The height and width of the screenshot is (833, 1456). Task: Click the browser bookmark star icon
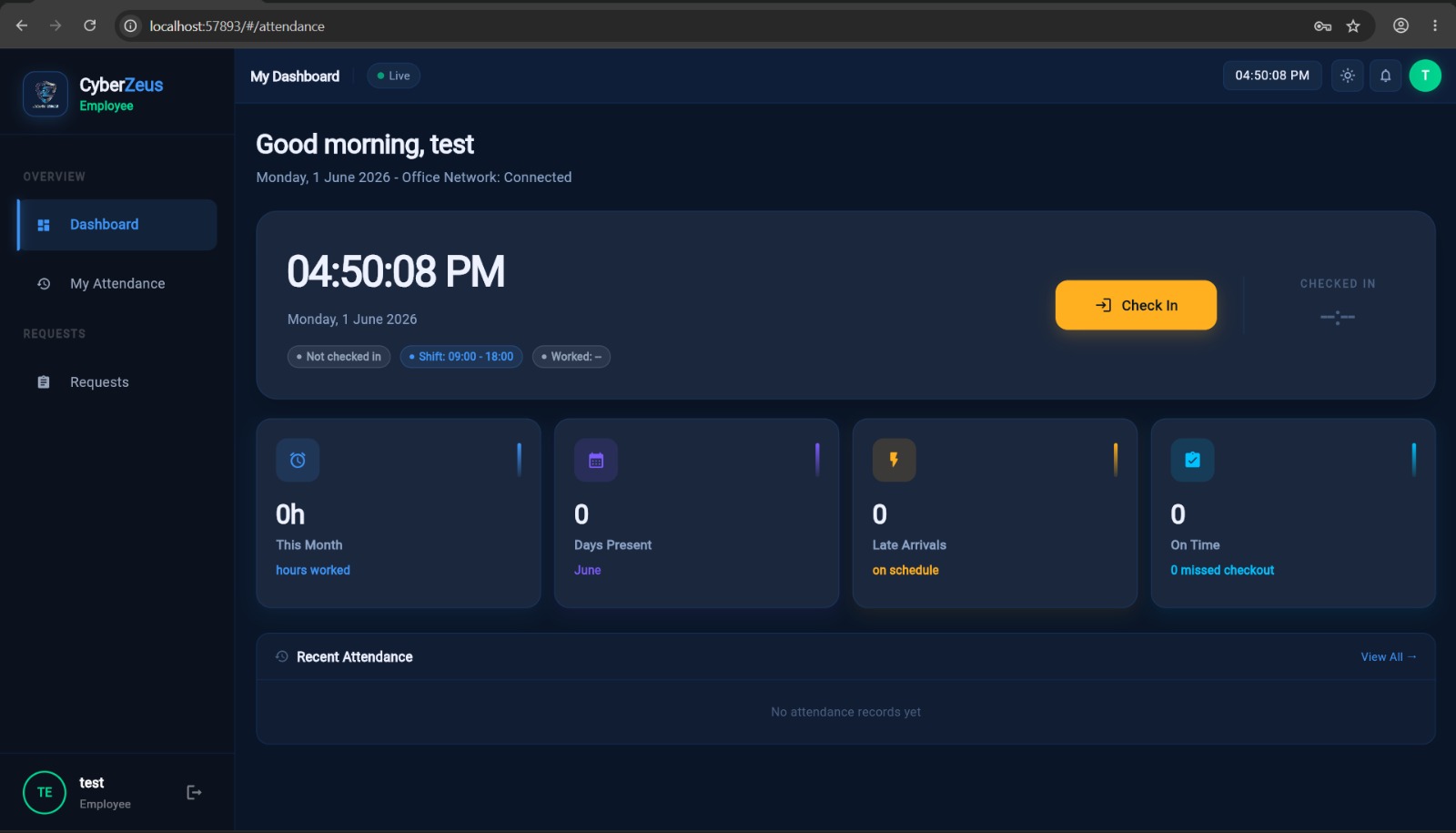point(1353,25)
